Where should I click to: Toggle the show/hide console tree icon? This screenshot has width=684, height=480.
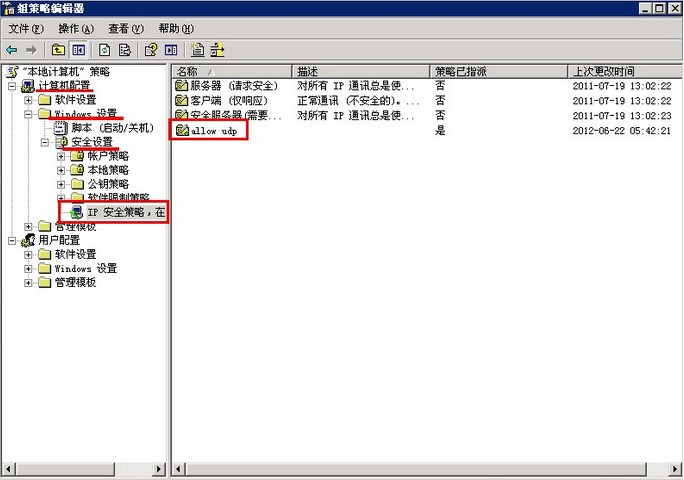pyautogui.click(x=78, y=49)
